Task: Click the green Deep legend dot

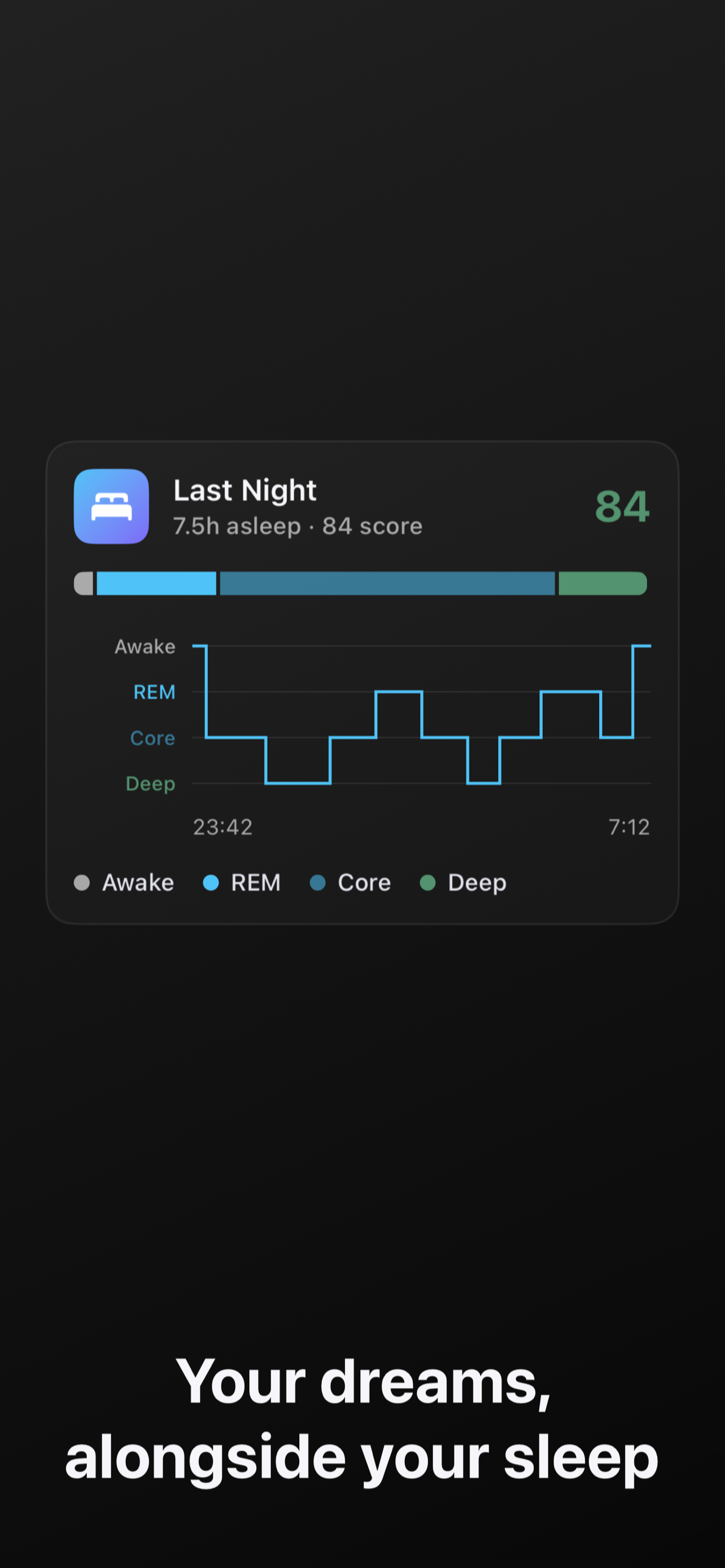Action: coord(428,883)
